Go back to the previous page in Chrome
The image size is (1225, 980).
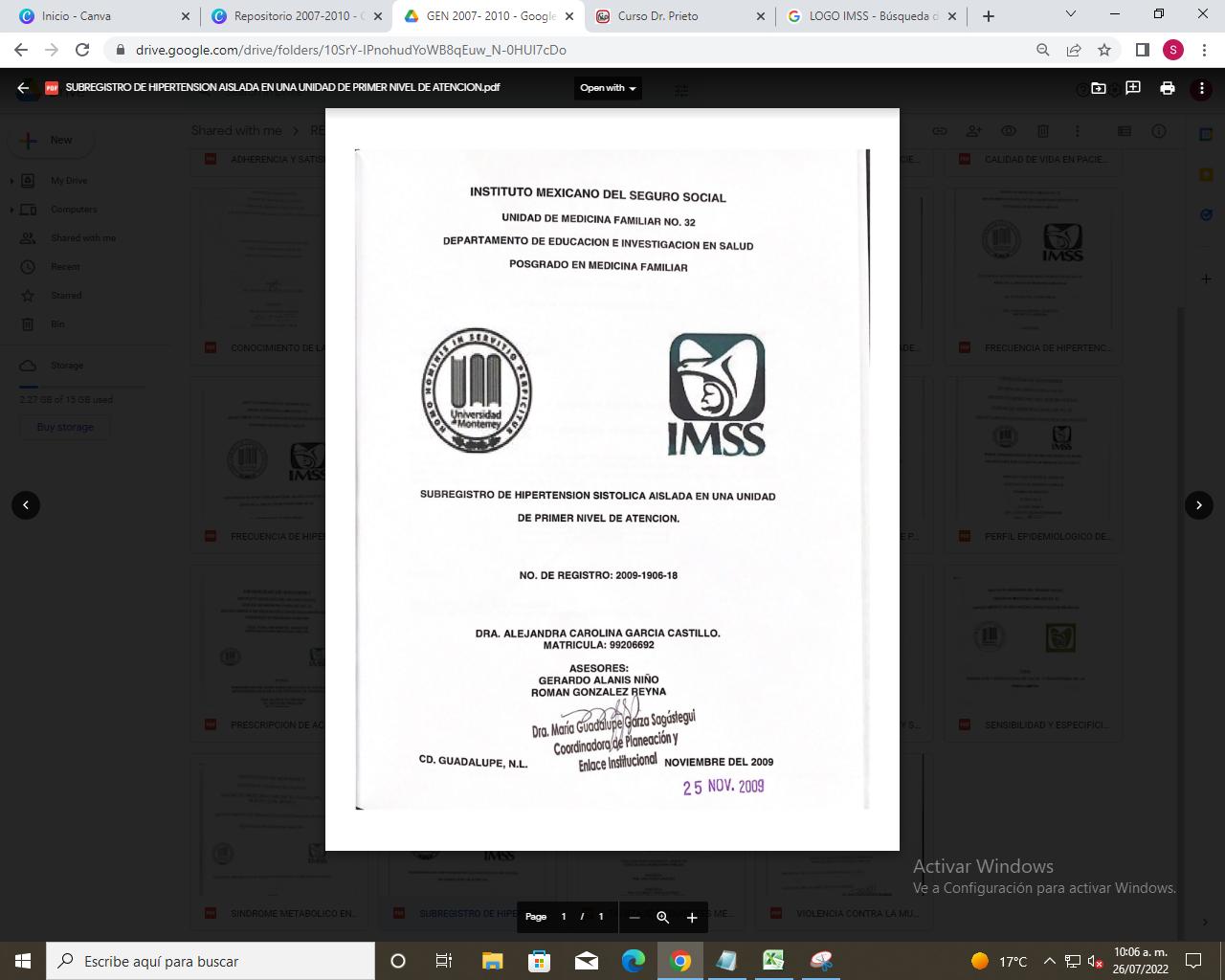(21, 50)
